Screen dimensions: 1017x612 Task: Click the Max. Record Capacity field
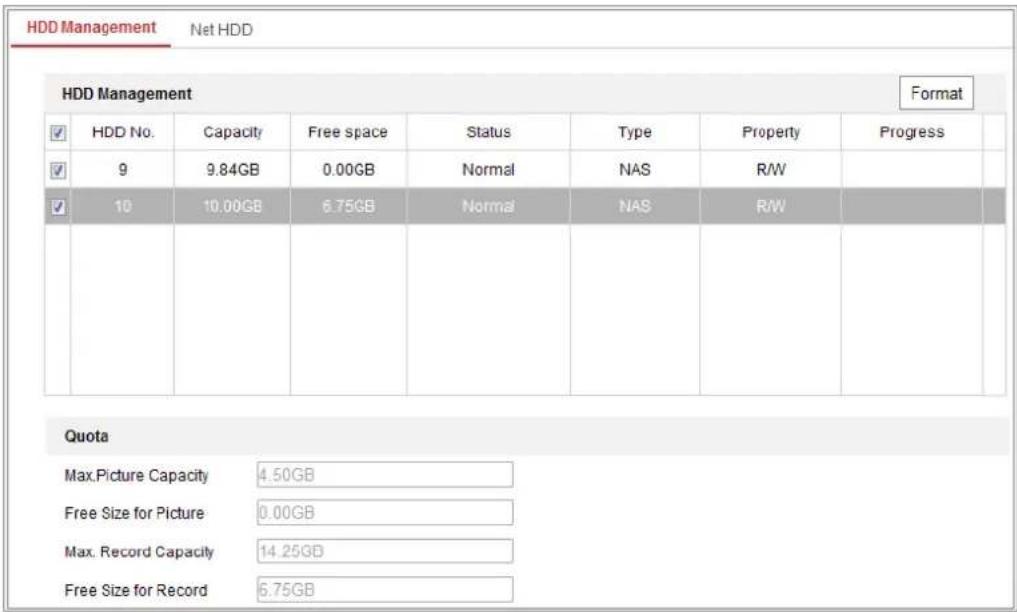coord(385,551)
